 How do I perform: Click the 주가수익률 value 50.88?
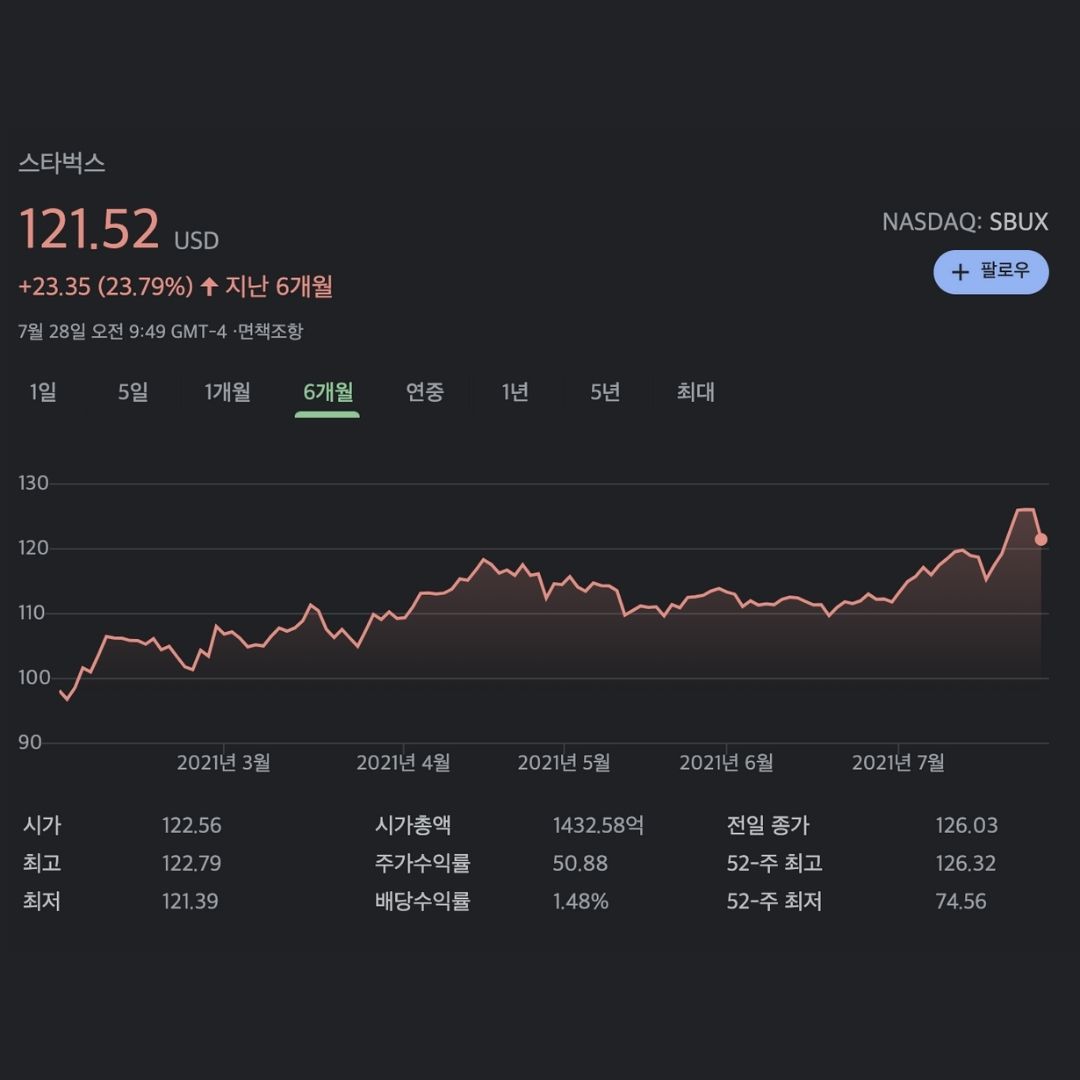[x=580, y=863]
